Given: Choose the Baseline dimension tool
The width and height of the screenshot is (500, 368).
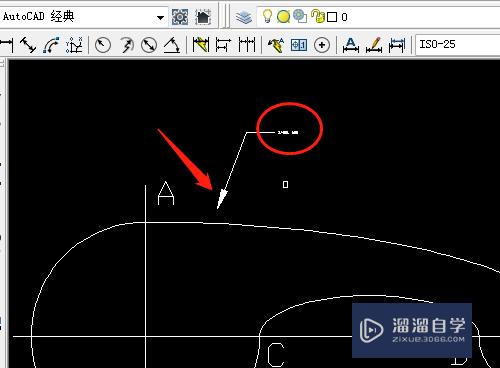Looking at the screenshot, I should click(223, 45).
